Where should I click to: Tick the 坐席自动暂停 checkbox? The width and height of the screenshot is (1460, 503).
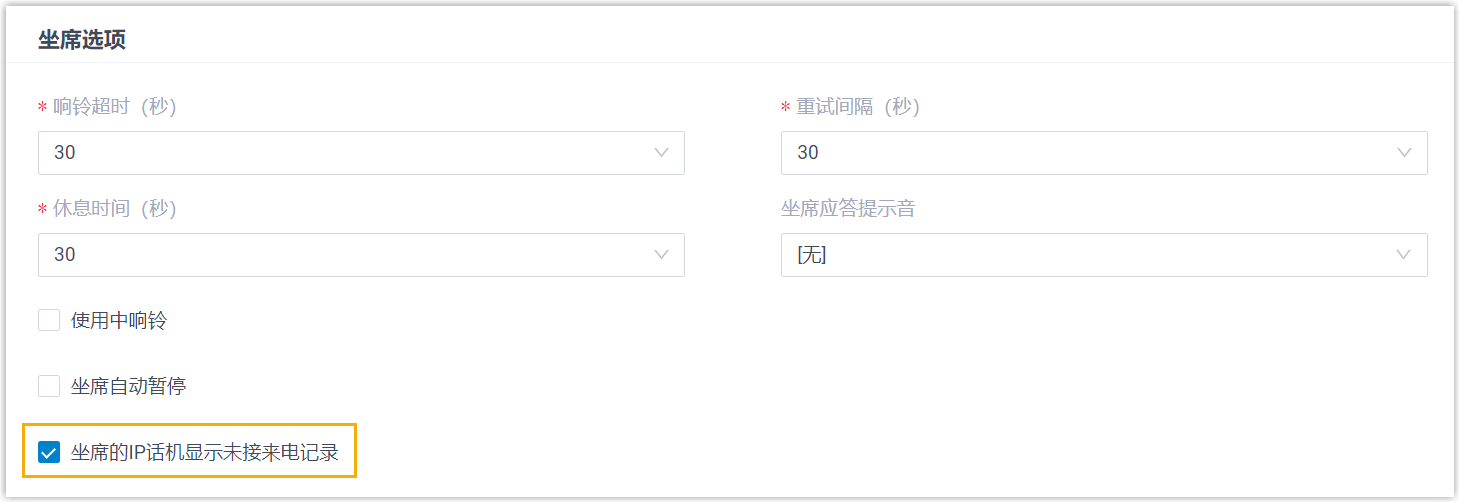click(49, 386)
